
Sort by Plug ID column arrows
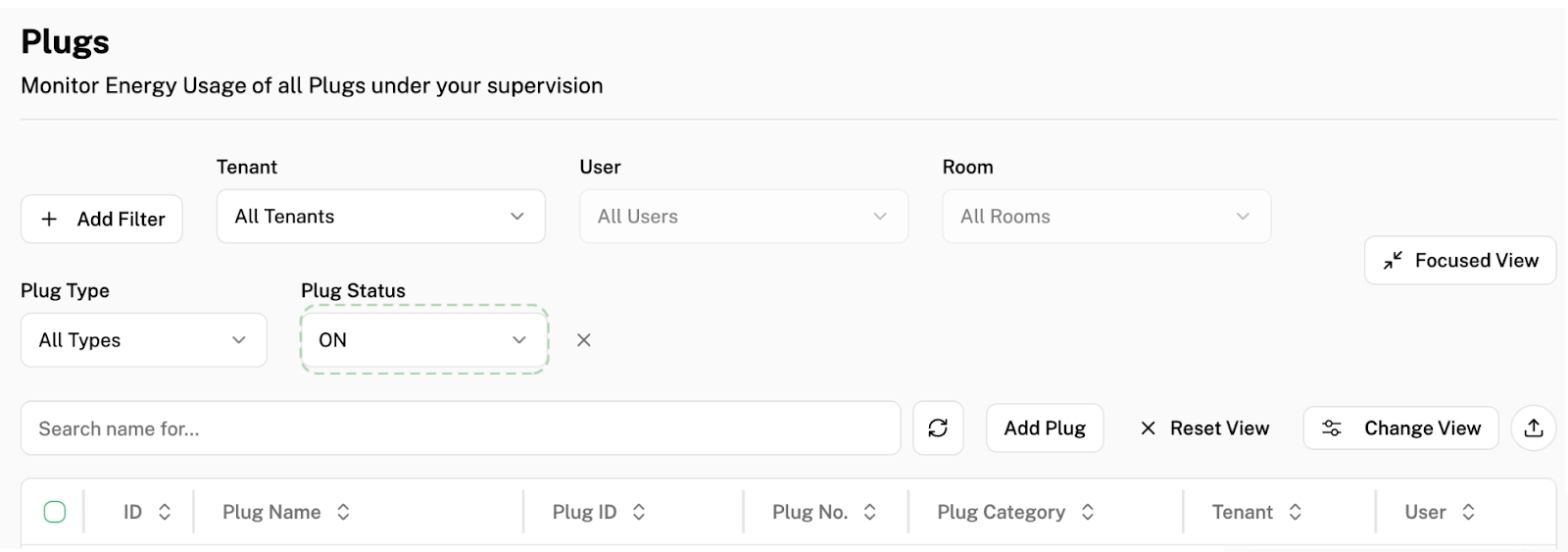[639, 512]
